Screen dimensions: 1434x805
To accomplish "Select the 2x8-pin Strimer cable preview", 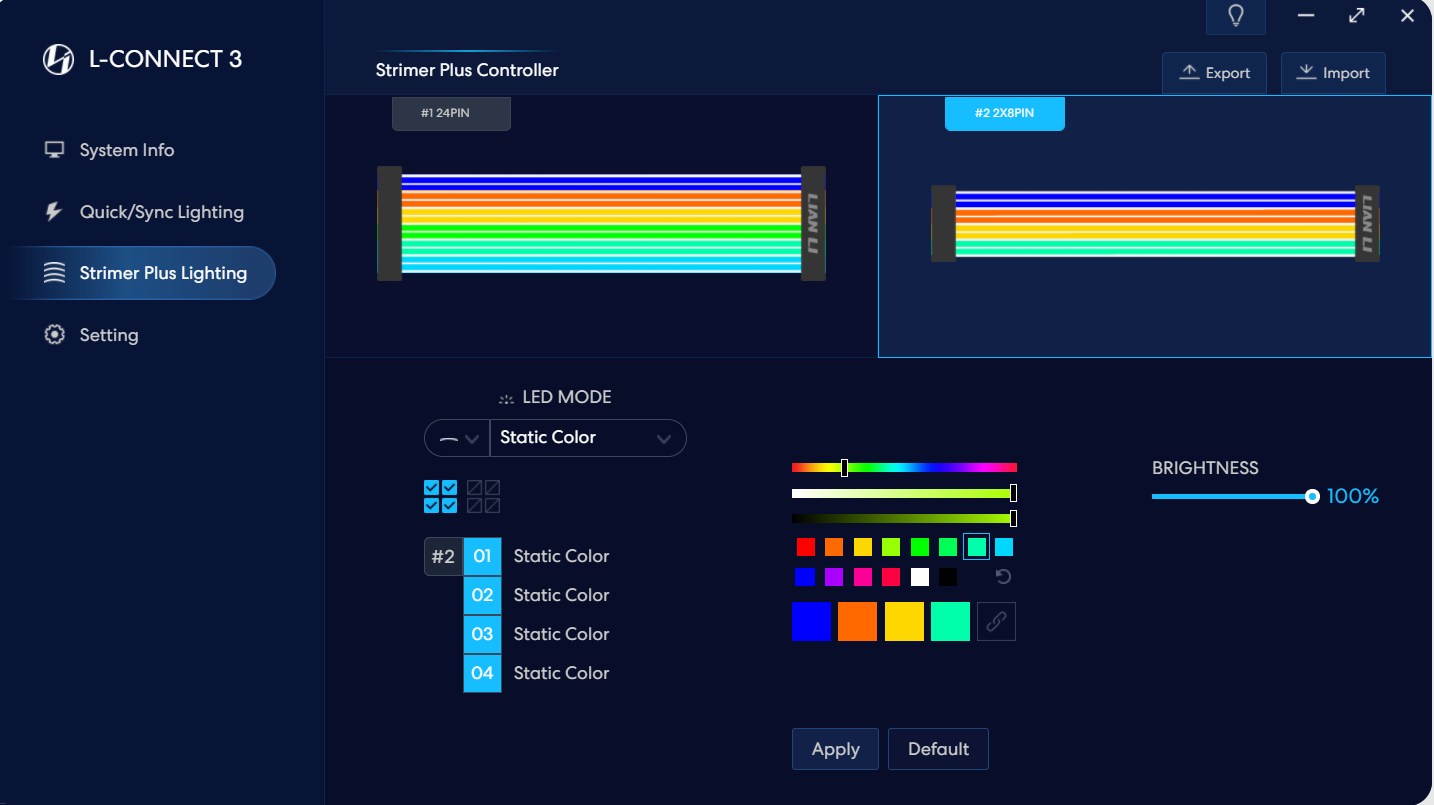I will point(1155,223).
